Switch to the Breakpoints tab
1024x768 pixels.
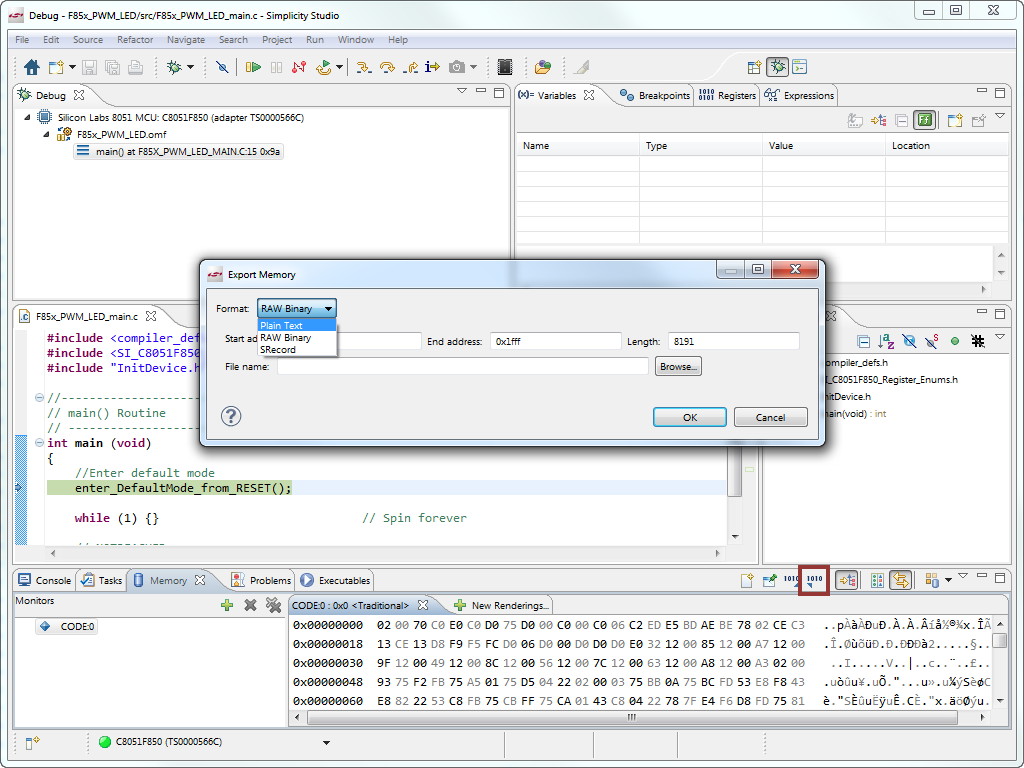tap(662, 95)
